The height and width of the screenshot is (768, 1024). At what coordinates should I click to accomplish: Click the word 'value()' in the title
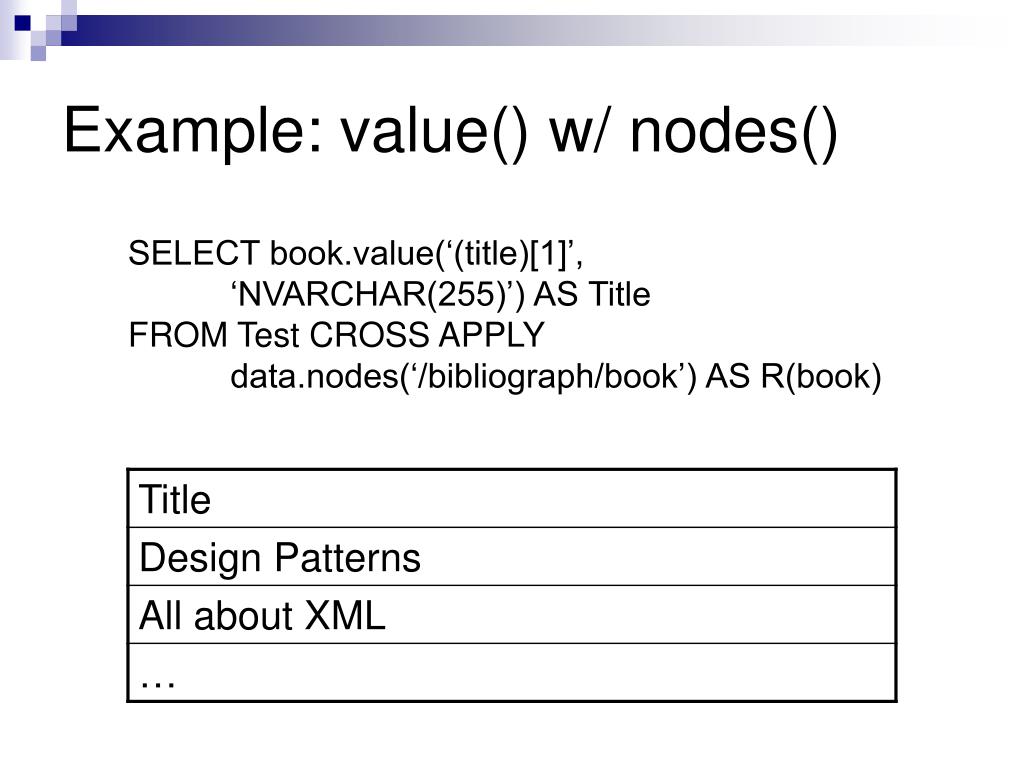434,133
